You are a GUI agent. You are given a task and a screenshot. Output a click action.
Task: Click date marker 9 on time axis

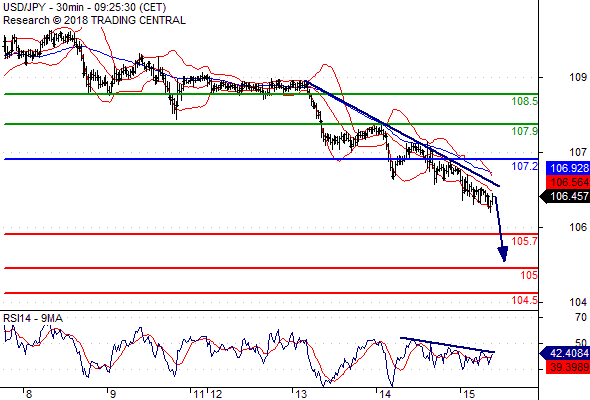pyautogui.click(x=112, y=394)
